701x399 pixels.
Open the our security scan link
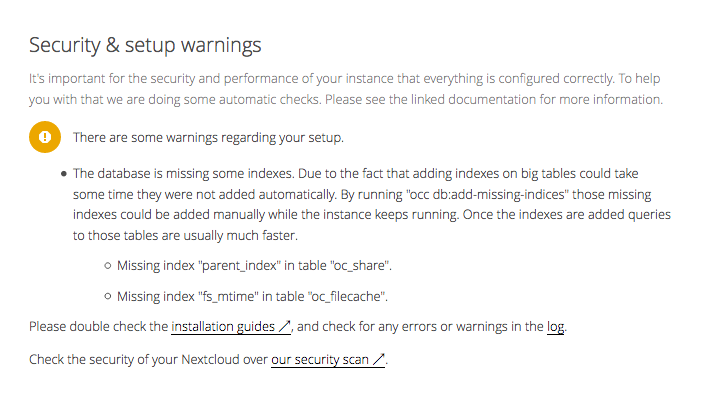[x=328, y=360]
